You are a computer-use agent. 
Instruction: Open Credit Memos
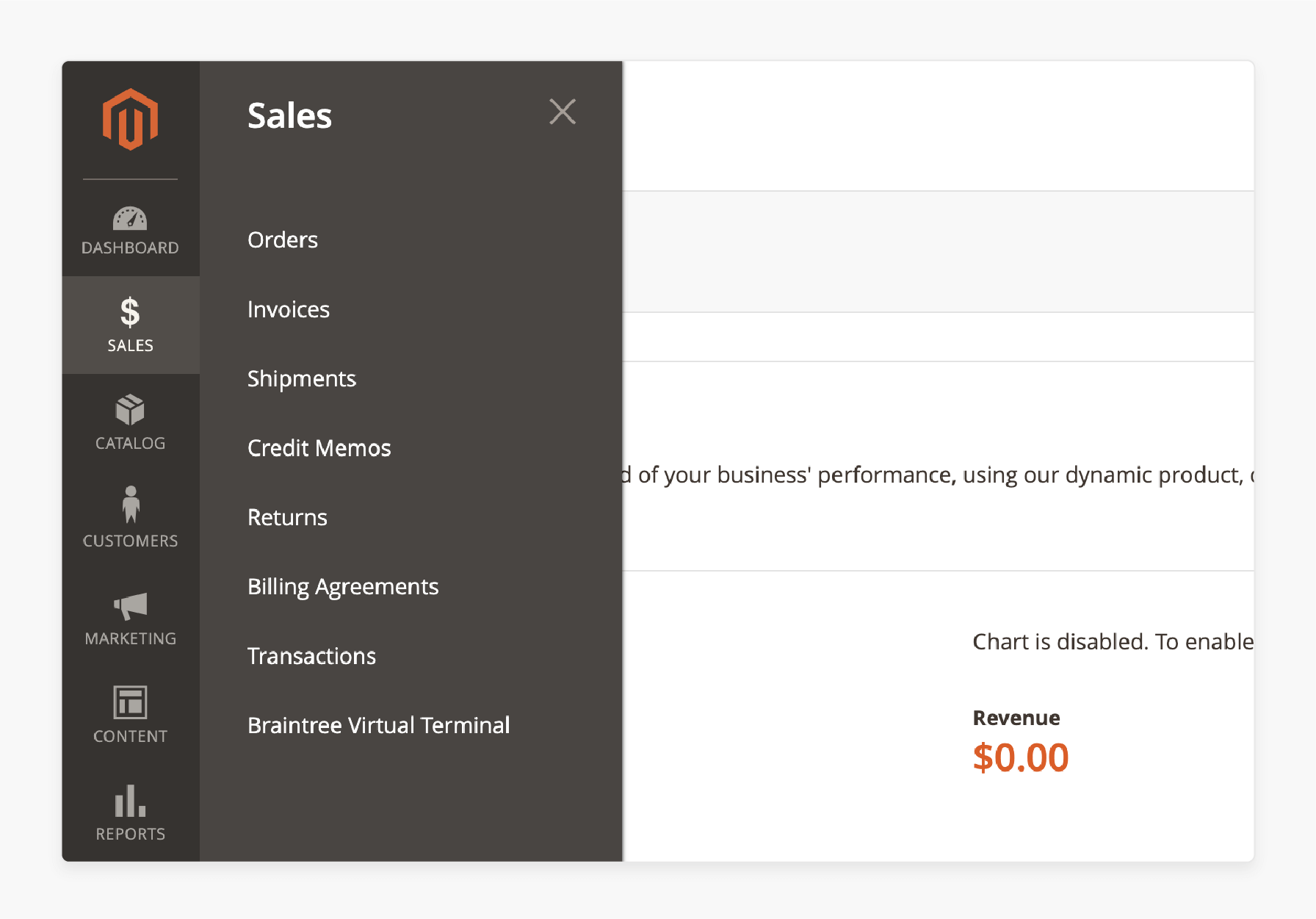click(319, 448)
